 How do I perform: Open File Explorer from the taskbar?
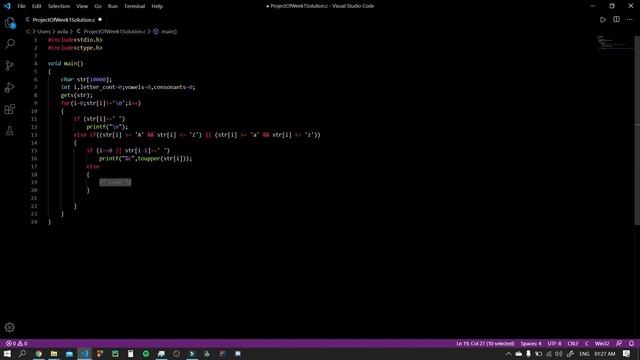tap(54, 354)
